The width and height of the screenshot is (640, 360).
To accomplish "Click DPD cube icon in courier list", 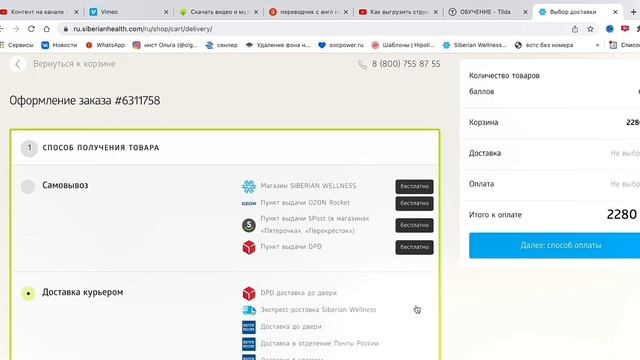I will click(x=249, y=293).
